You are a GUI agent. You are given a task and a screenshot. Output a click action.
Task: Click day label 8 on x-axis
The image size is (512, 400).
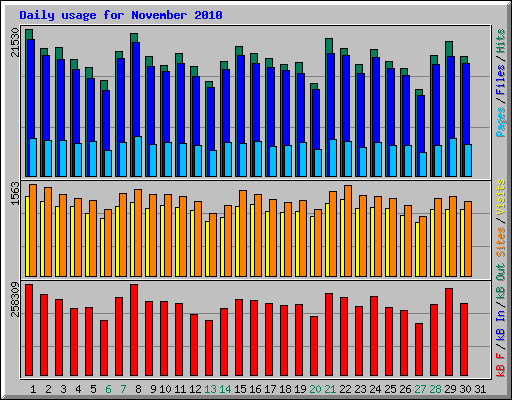pos(138,389)
